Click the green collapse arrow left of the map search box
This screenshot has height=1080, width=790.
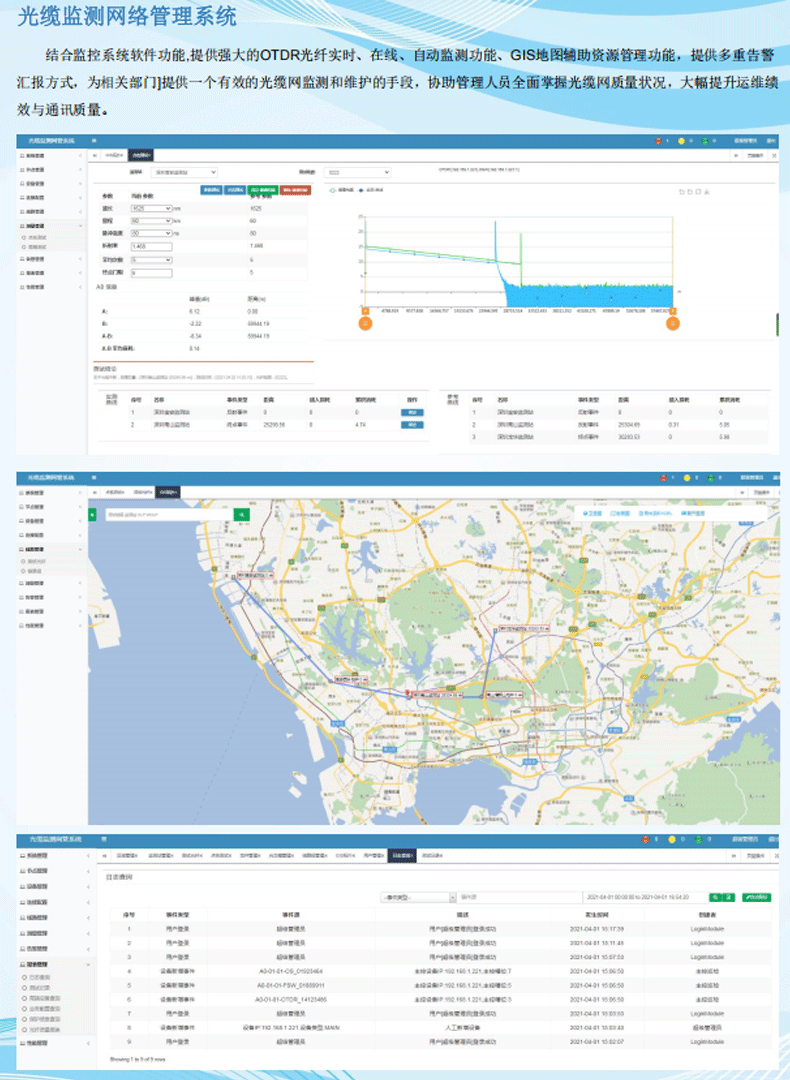[92, 515]
